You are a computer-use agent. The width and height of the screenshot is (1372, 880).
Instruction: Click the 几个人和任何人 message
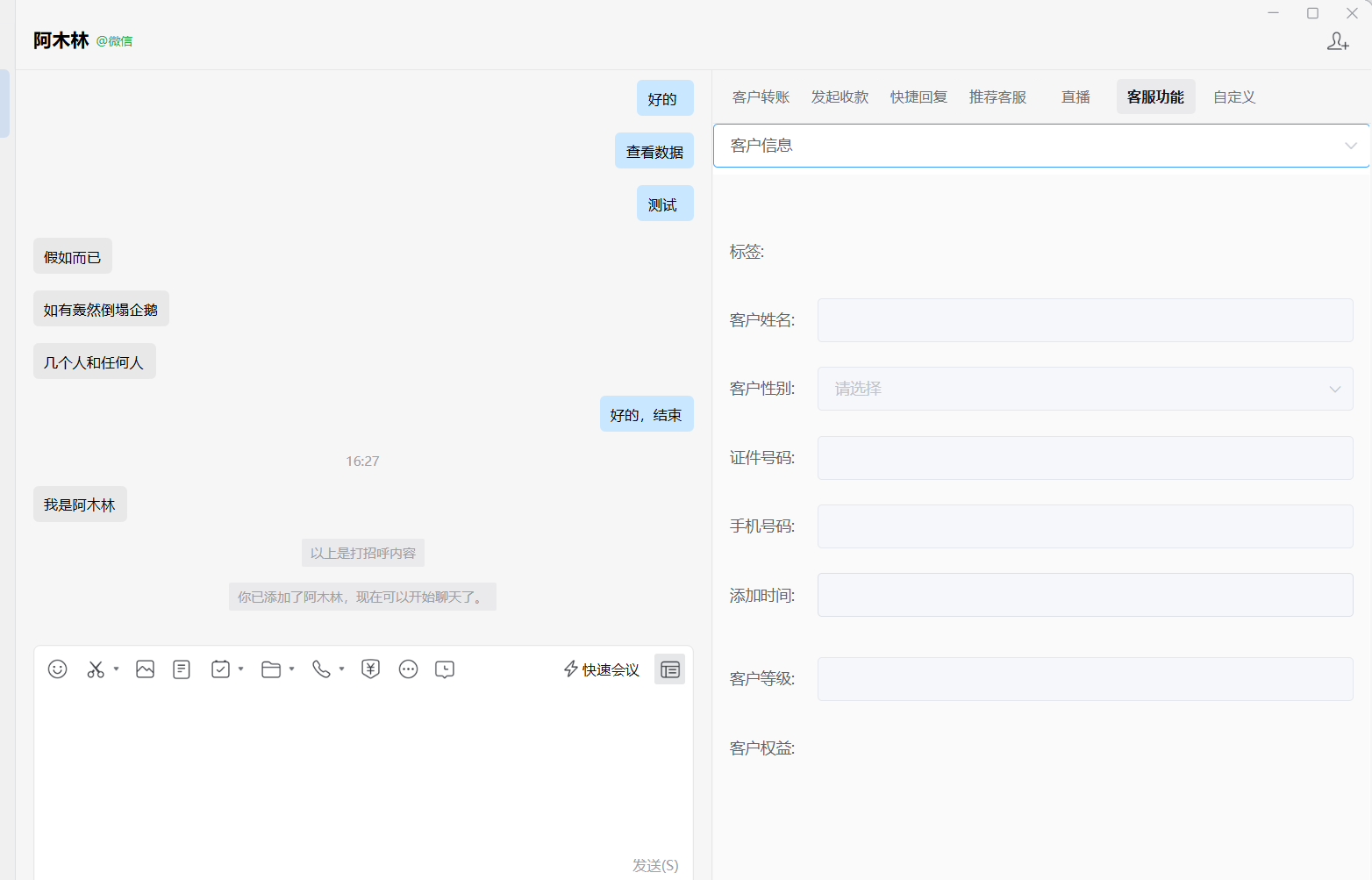(x=95, y=361)
